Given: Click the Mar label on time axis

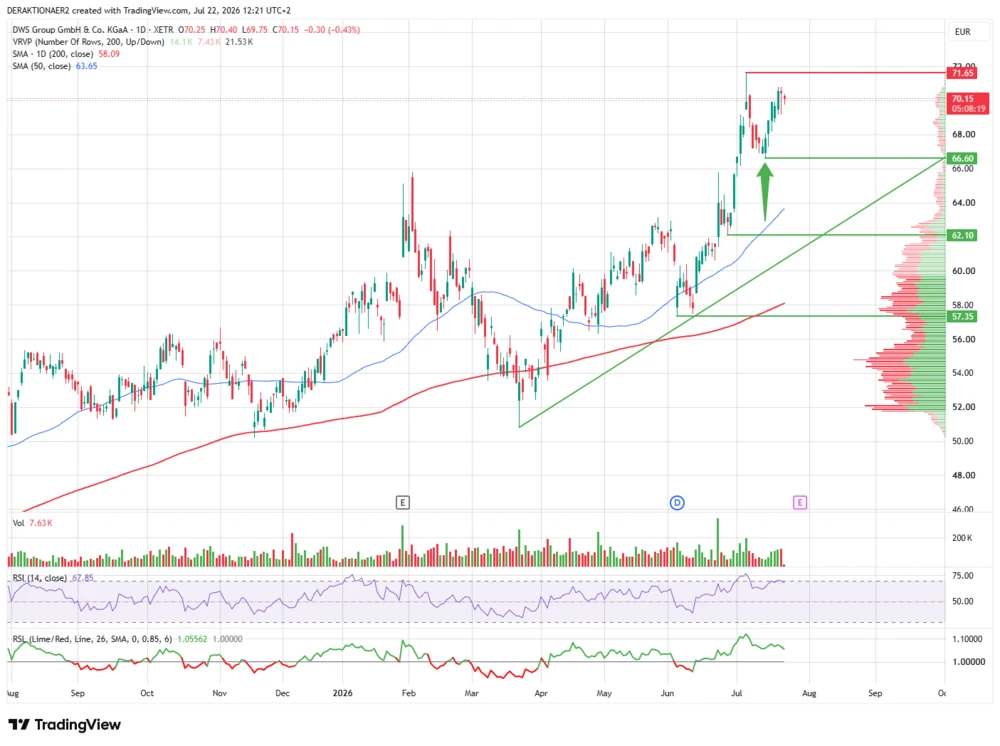Looking at the screenshot, I should pos(471,693).
